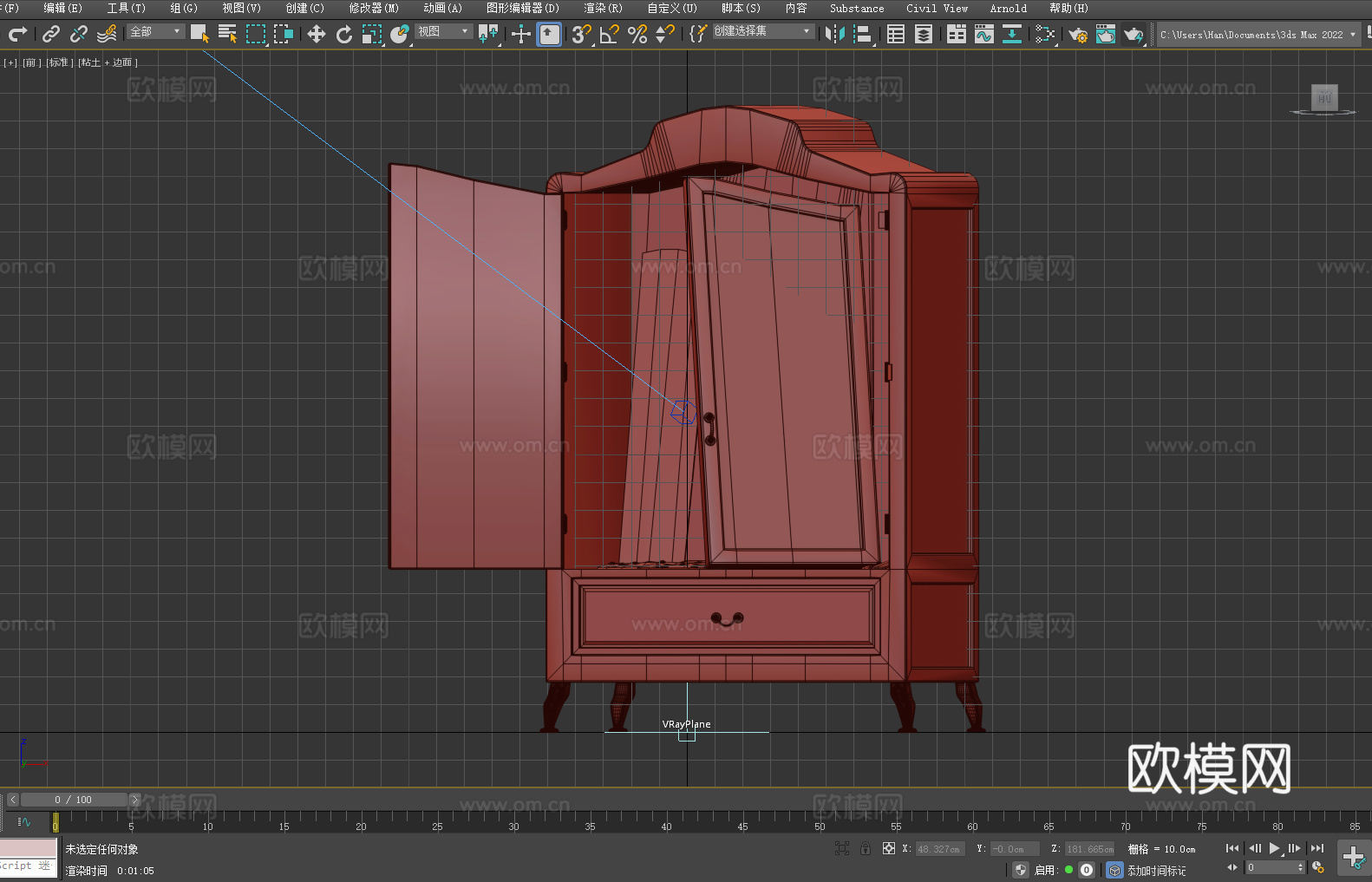This screenshot has width=1372, height=882.
Task: Open the 视图(V) menu
Action: pos(241,8)
